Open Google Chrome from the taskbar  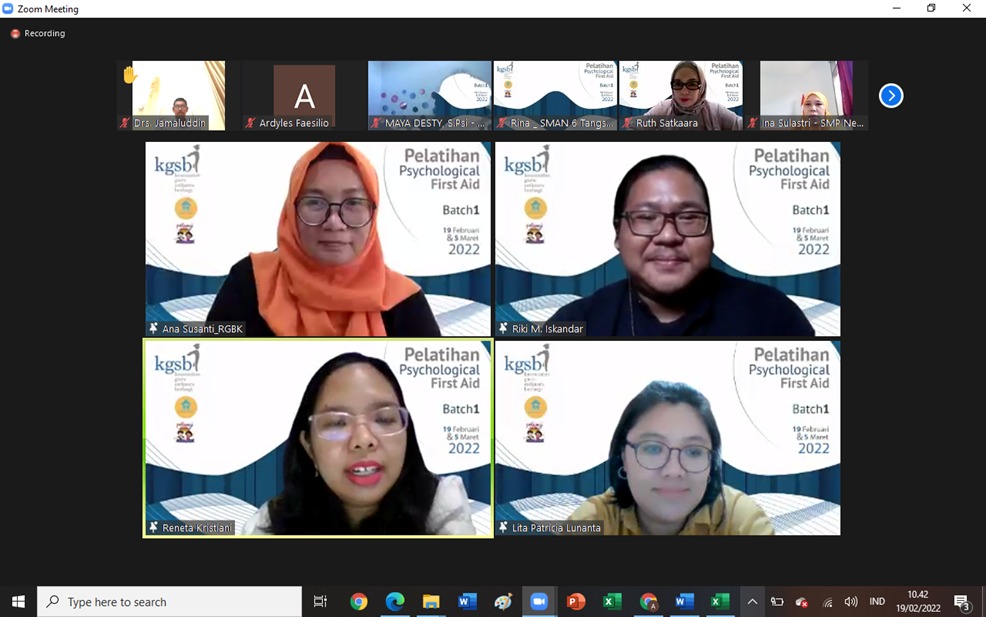click(x=359, y=601)
